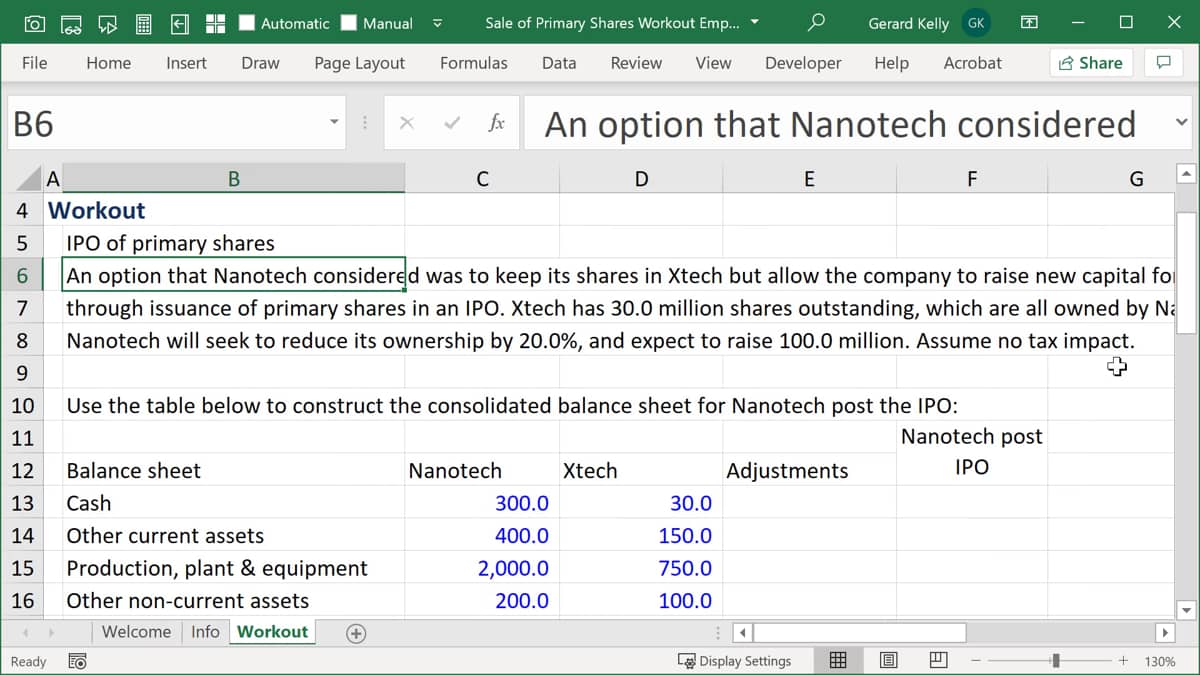Click the vertical scrollbar up arrow

1186,175
